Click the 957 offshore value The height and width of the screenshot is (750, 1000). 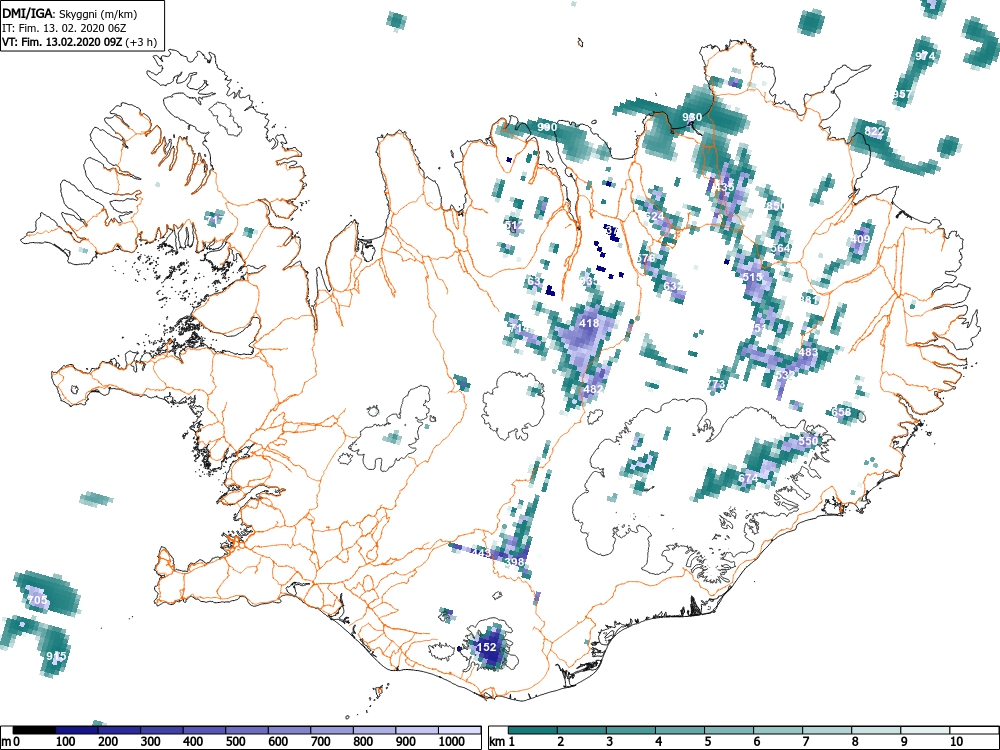(902, 94)
